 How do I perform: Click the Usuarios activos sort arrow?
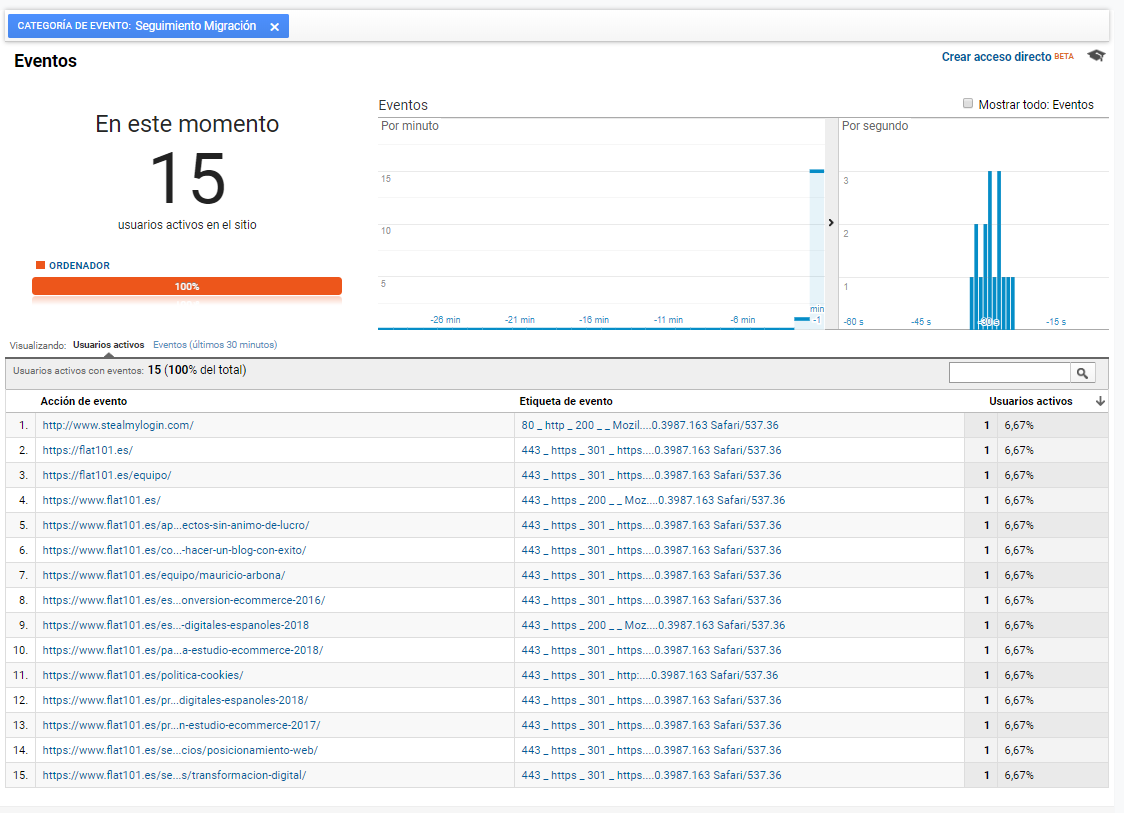[x=1100, y=401]
